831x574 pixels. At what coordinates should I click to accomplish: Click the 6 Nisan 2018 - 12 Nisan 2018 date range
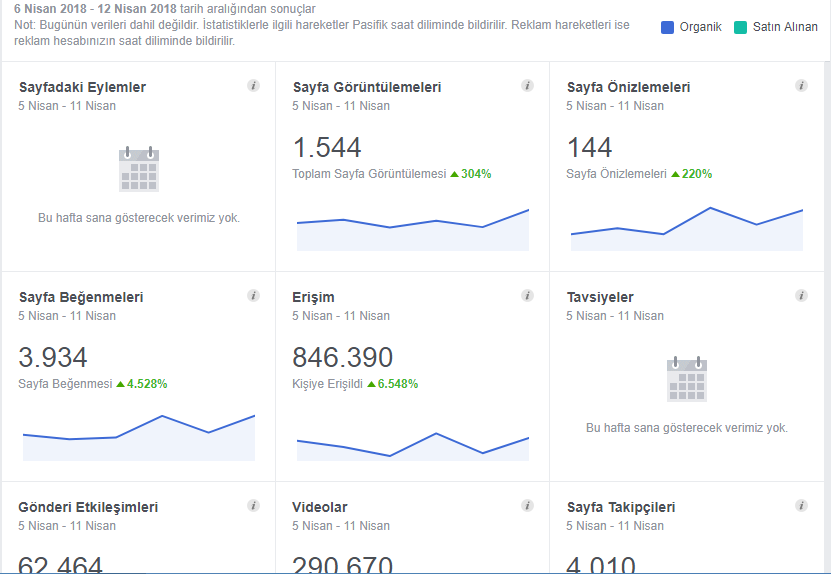[x=95, y=9]
